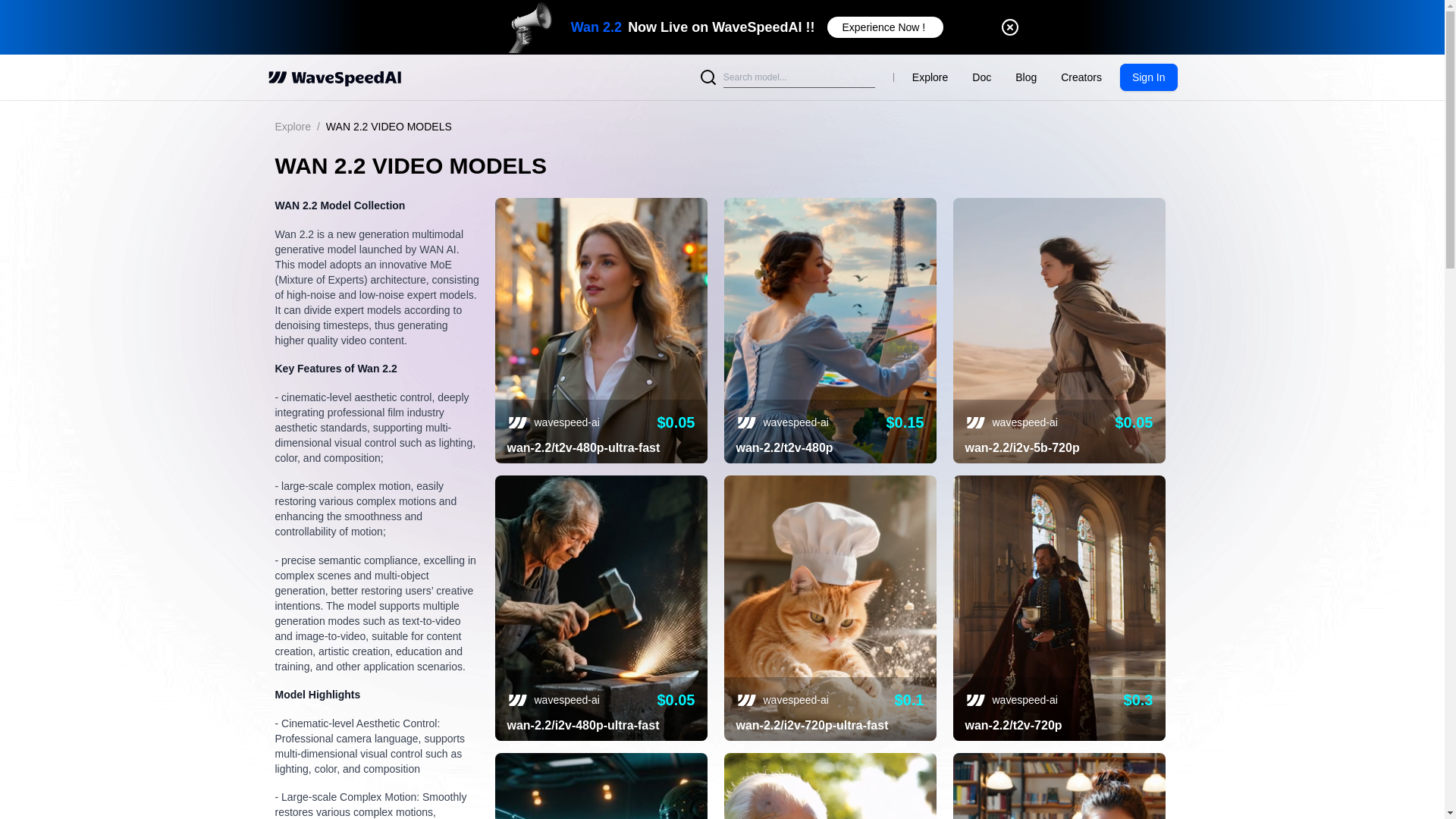Open the Doc menu item
This screenshot has width=1456, height=819.
pyautogui.click(x=981, y=77)
